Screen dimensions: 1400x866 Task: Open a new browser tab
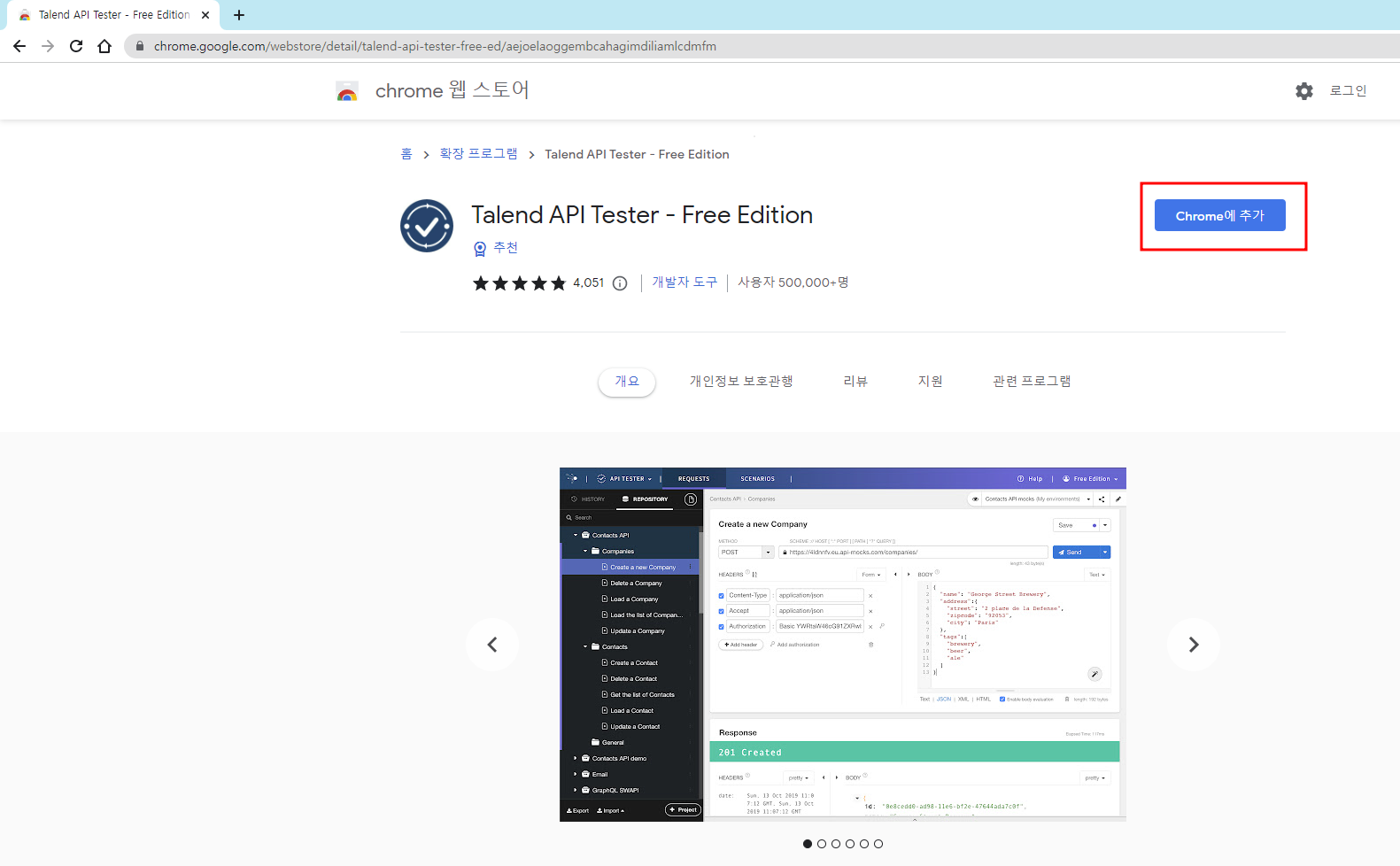point(239,15)
